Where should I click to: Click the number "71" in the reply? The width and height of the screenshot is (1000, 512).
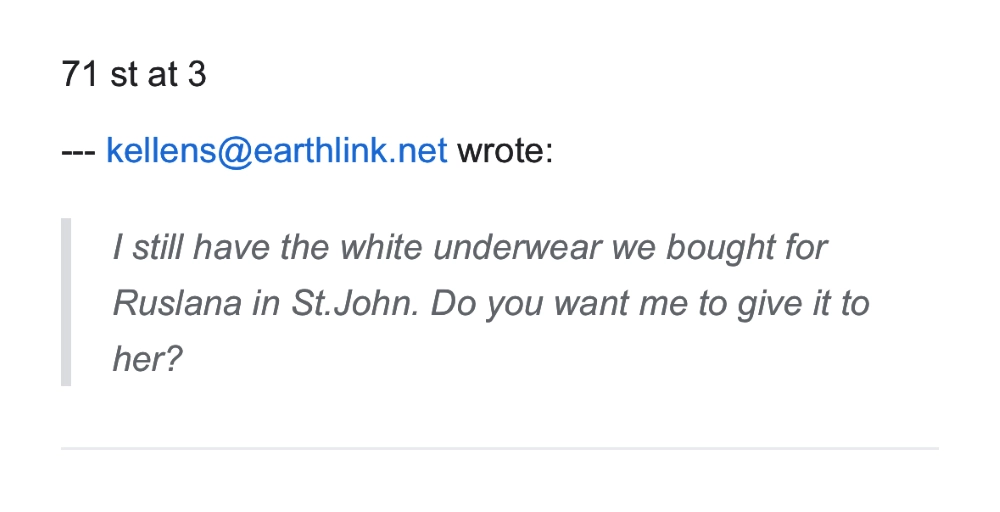(79, 74)
